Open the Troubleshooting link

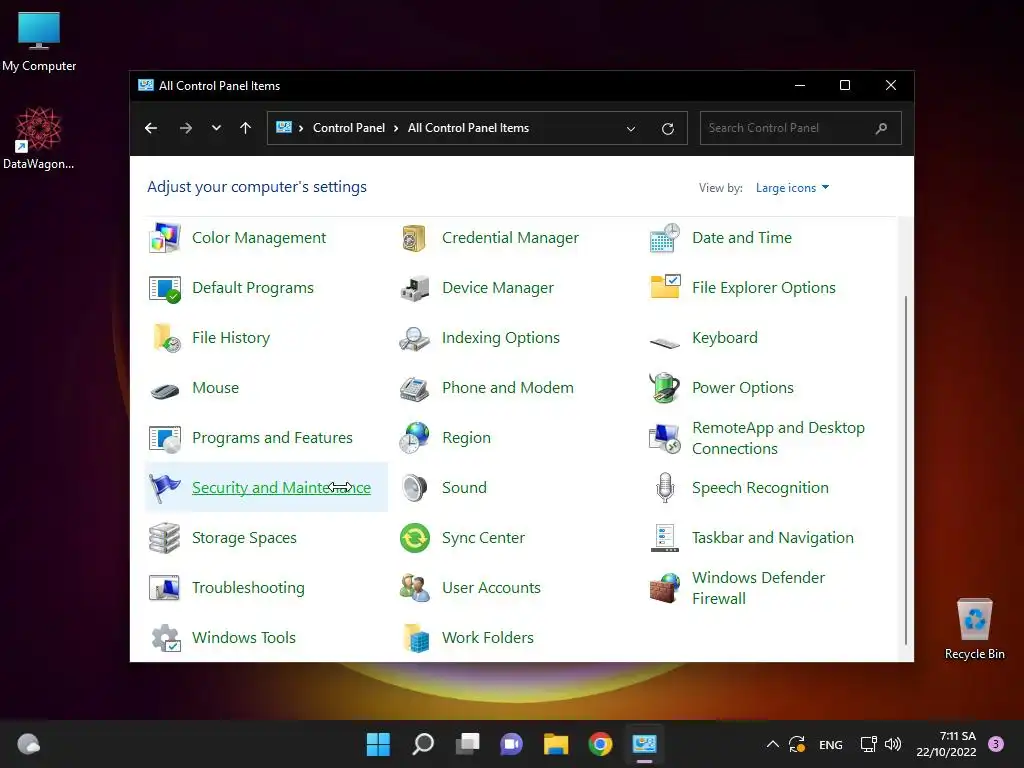248,588
